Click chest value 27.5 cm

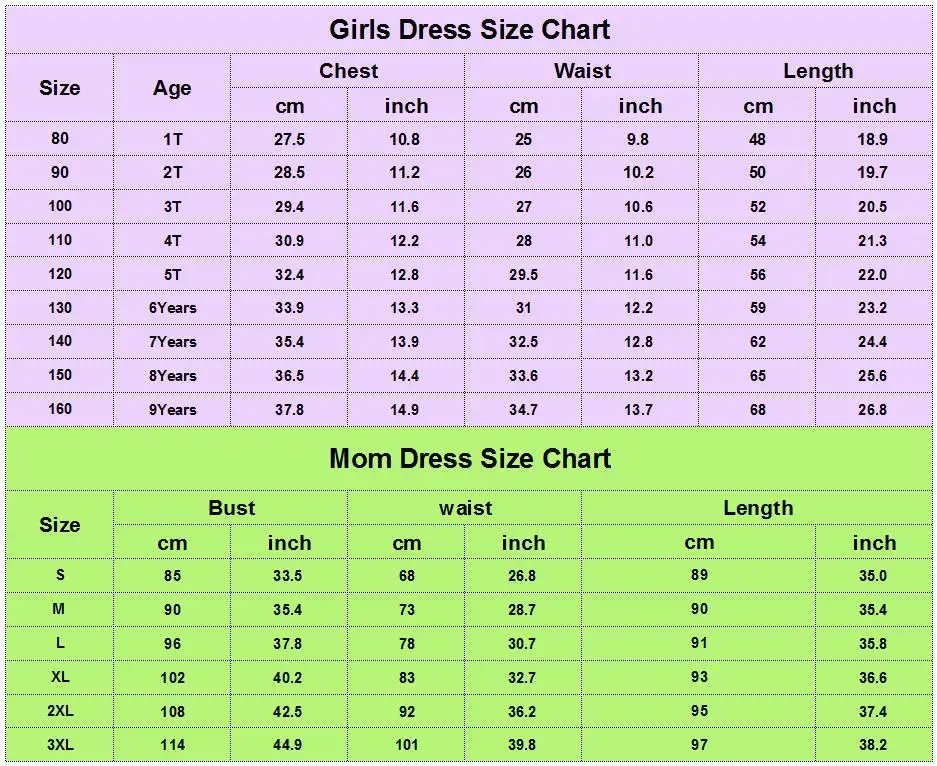tap(290, 139)
